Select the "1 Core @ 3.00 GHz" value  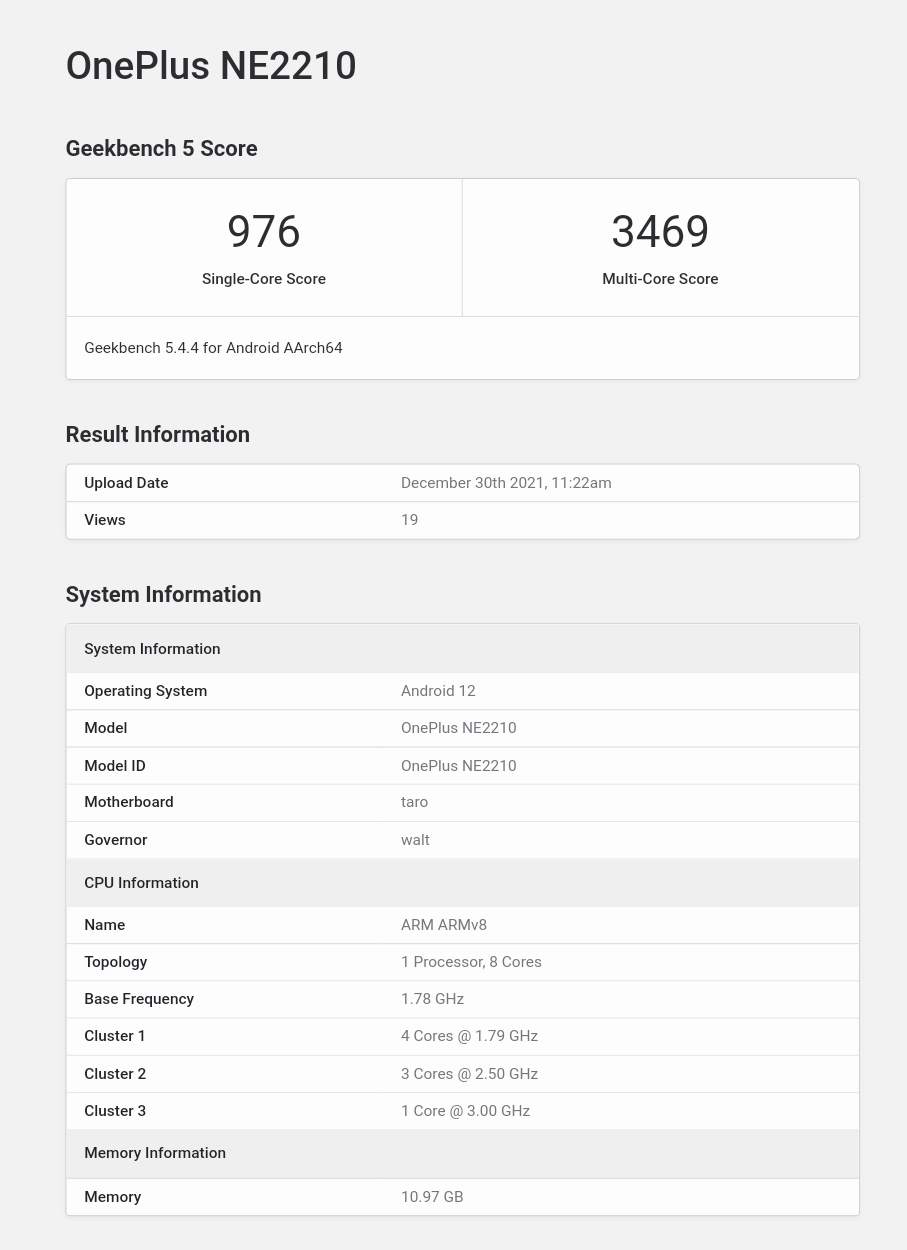click(466, 1111)
